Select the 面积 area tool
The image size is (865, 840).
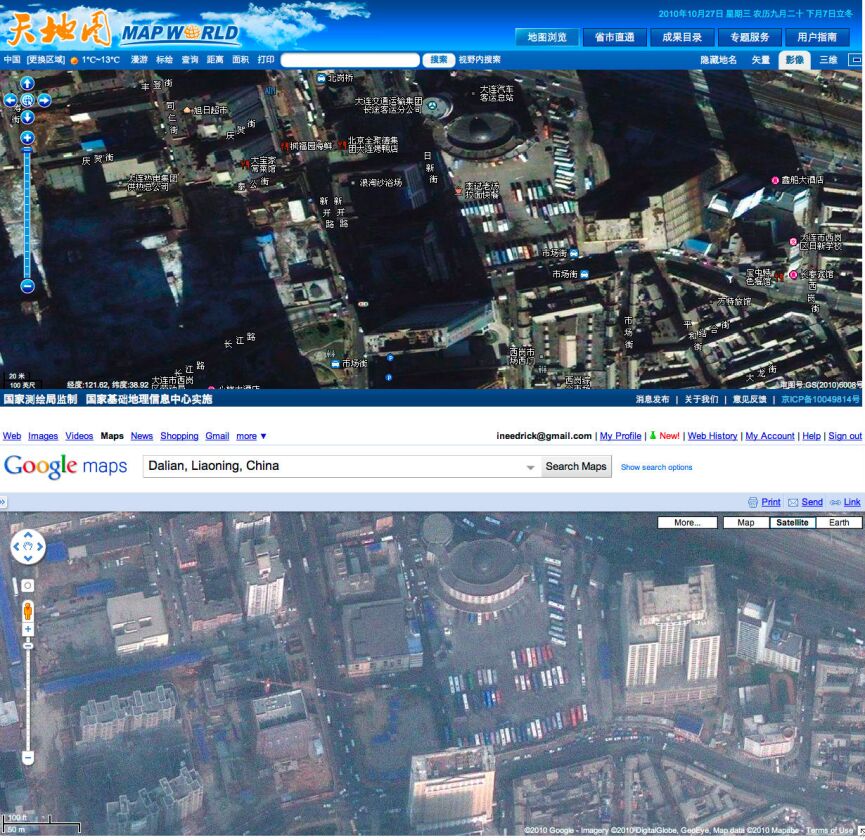pyautogui.click(x=241, y=60)
